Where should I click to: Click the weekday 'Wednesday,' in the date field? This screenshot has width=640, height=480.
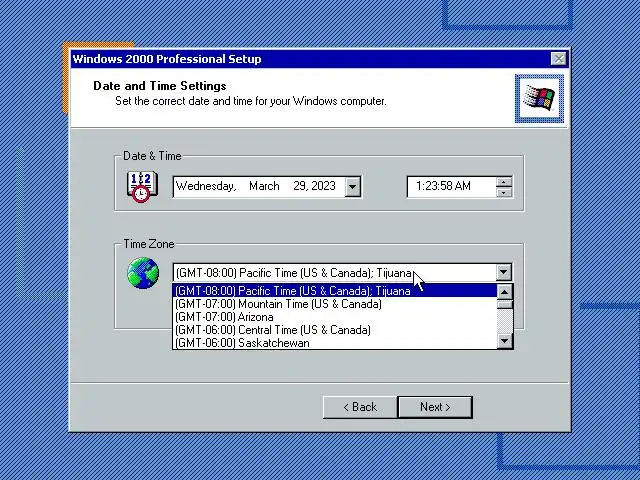(x=206, y=187)
